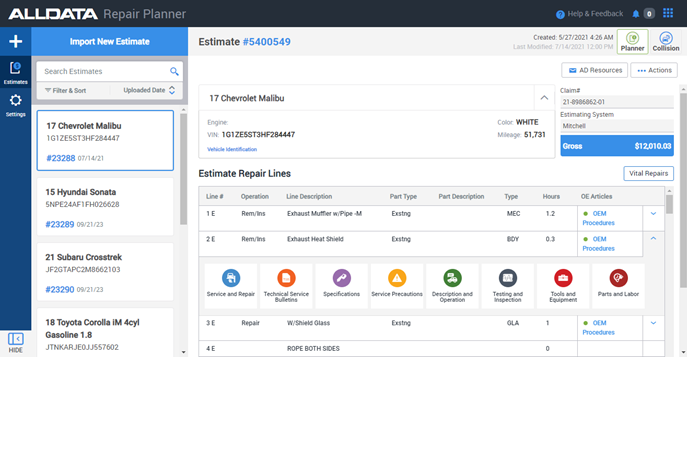687x458 pixels.
Task: Open Technical Service Bulletins icon
Action: coord(286,278)
